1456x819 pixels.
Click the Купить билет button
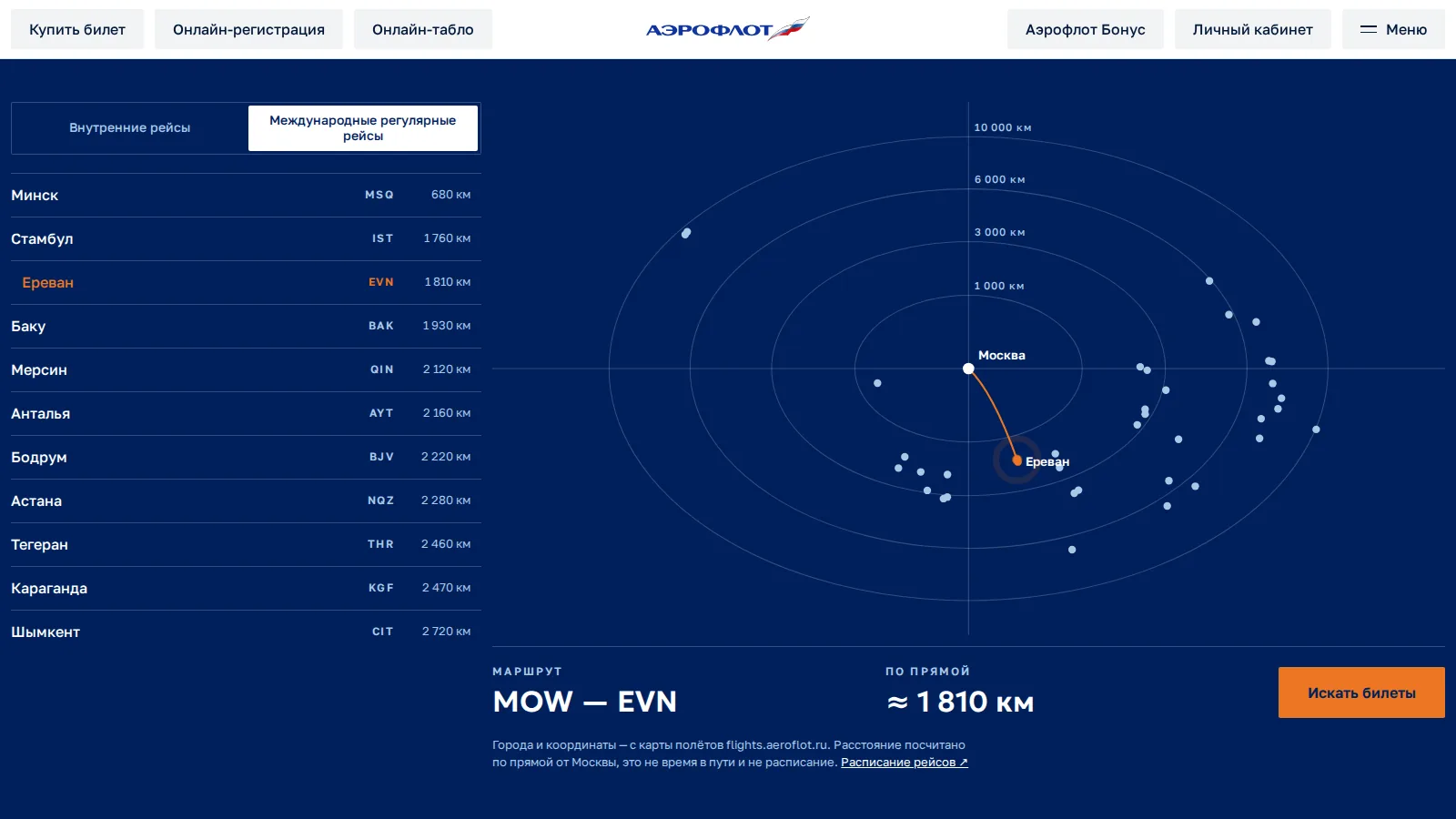click(x=77, y=29)
